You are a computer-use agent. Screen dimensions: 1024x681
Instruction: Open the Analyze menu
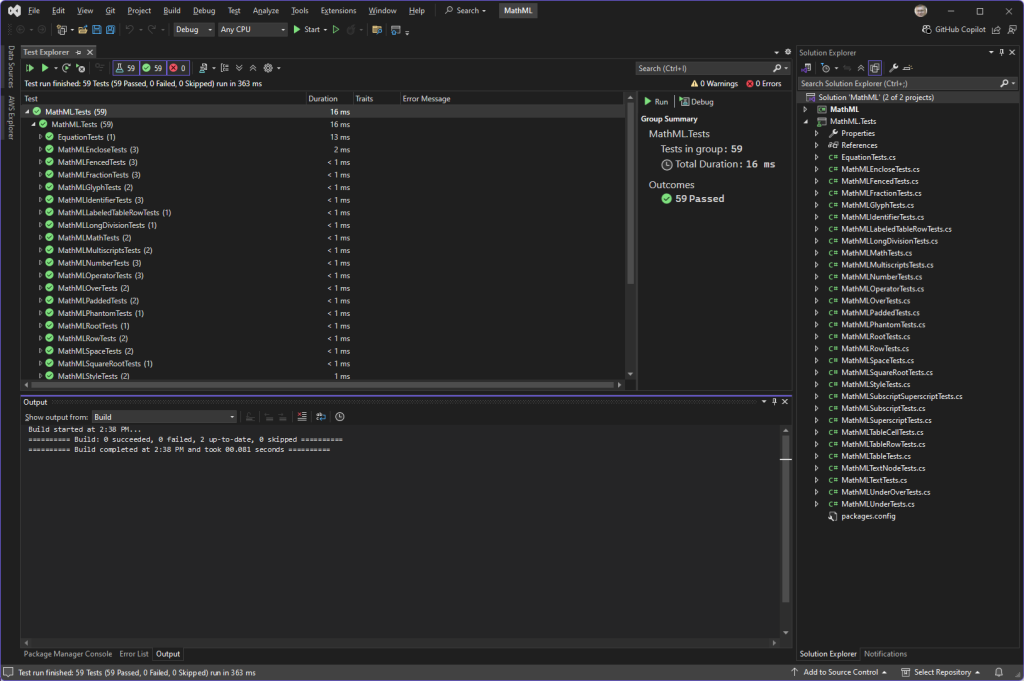tap(266, 10)
